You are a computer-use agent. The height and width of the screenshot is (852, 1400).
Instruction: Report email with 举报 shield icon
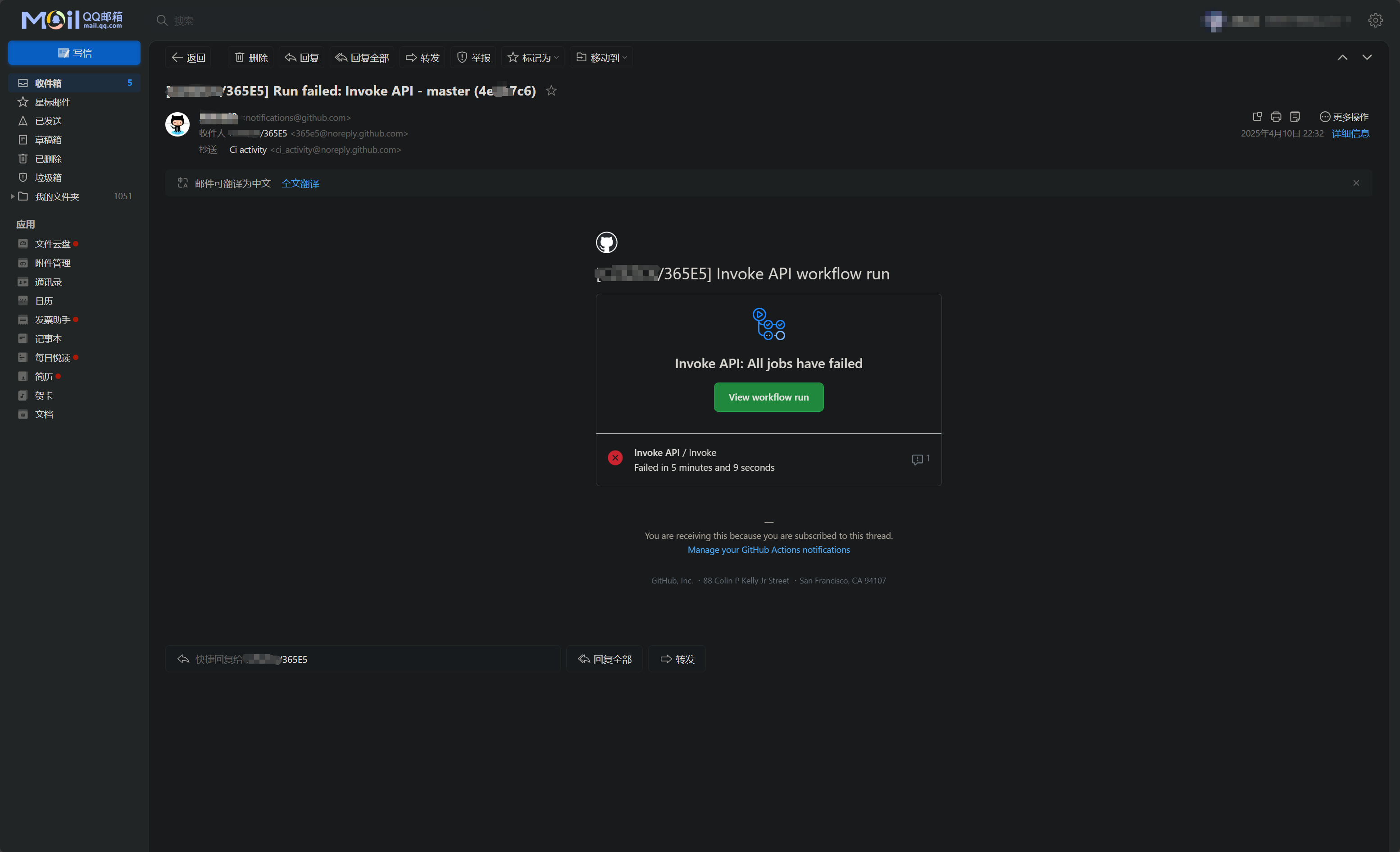pyautogui.click(x=473, y=57)
